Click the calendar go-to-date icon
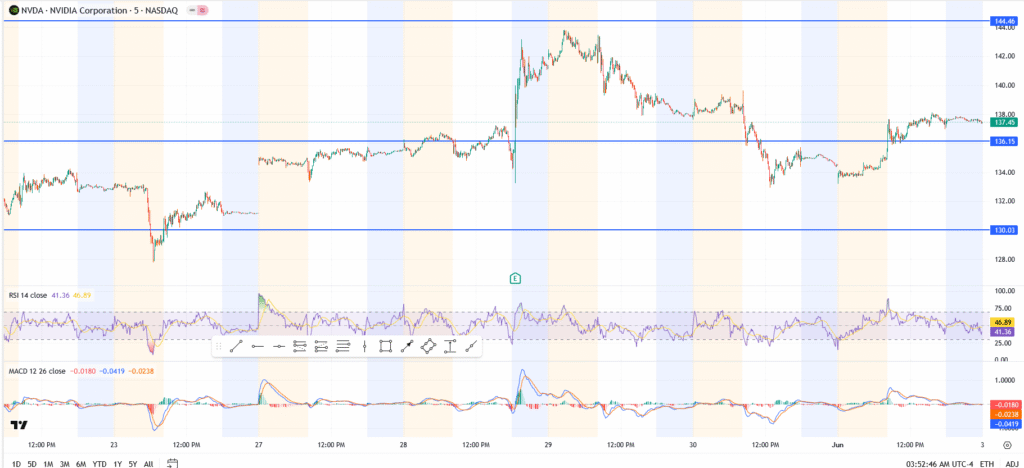1024x468 pixels. click(x=172, y=463)
